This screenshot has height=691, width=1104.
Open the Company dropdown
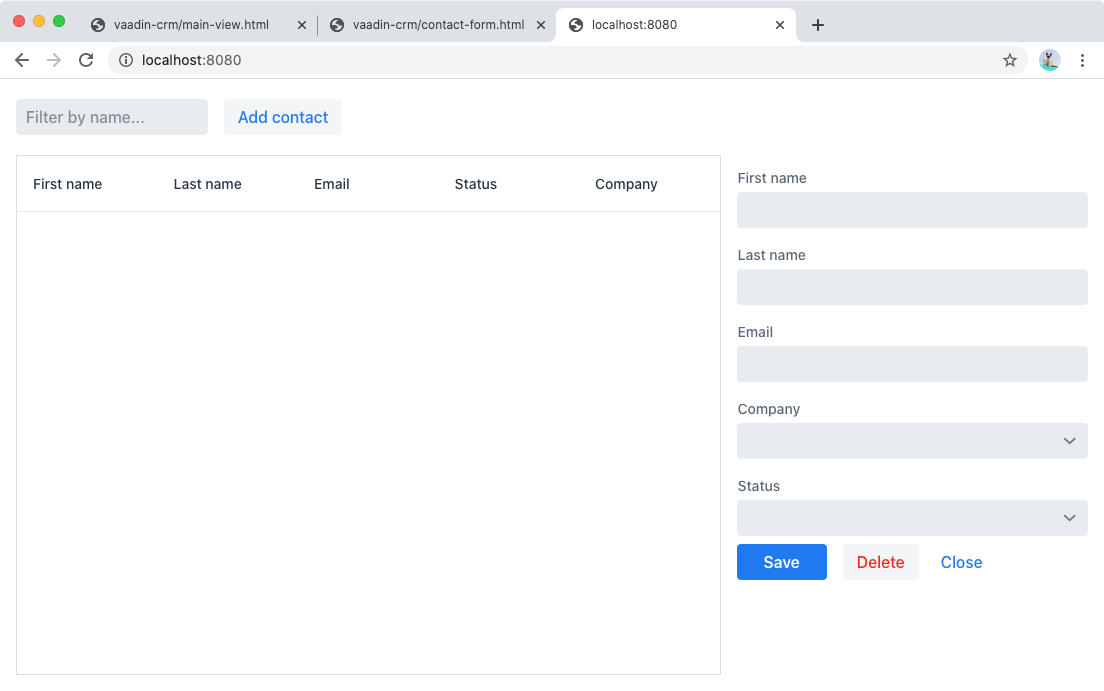tap(912, 441)
